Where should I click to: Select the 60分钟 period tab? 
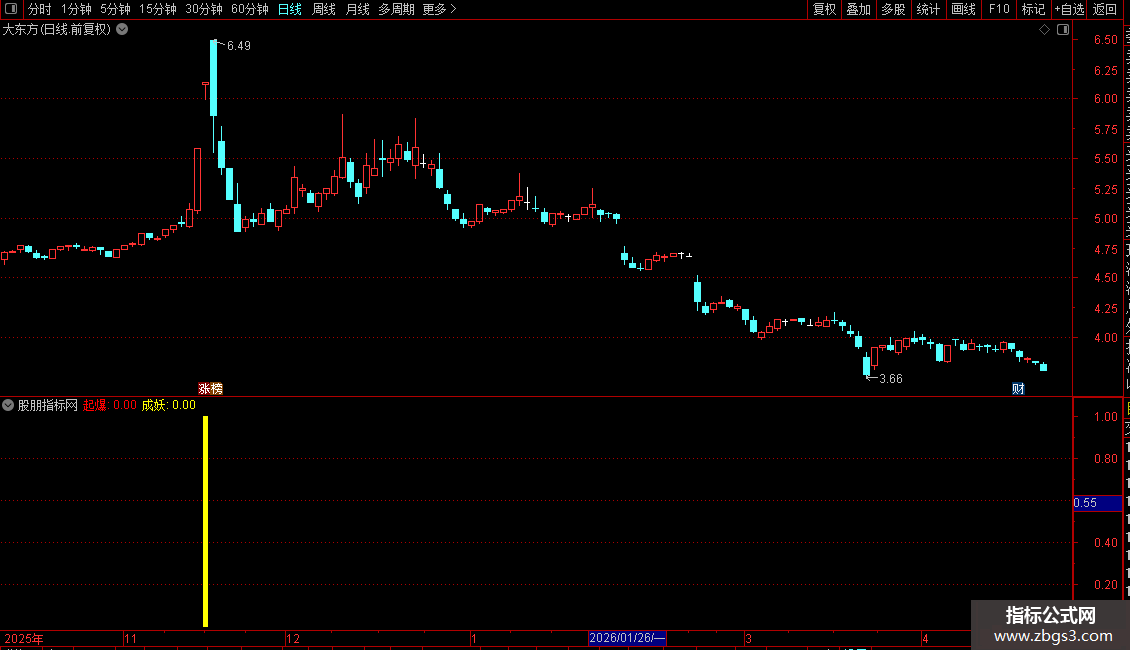coord(249,9)
